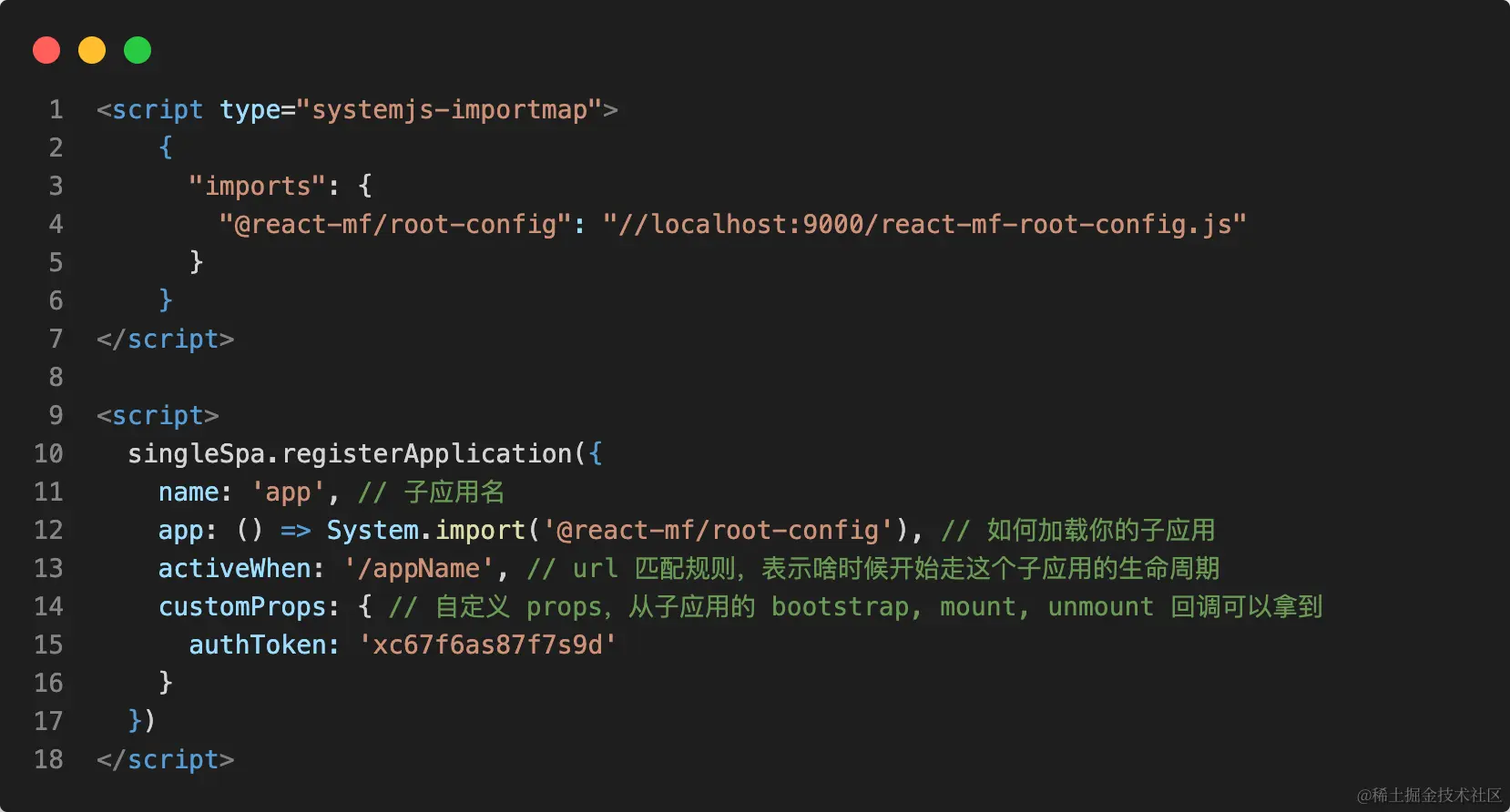Viewport: 1510px width, 812px height.
Task: Click the comment "子应用名" on line 11
Action: pyautogui.click(x=454, y=492)
